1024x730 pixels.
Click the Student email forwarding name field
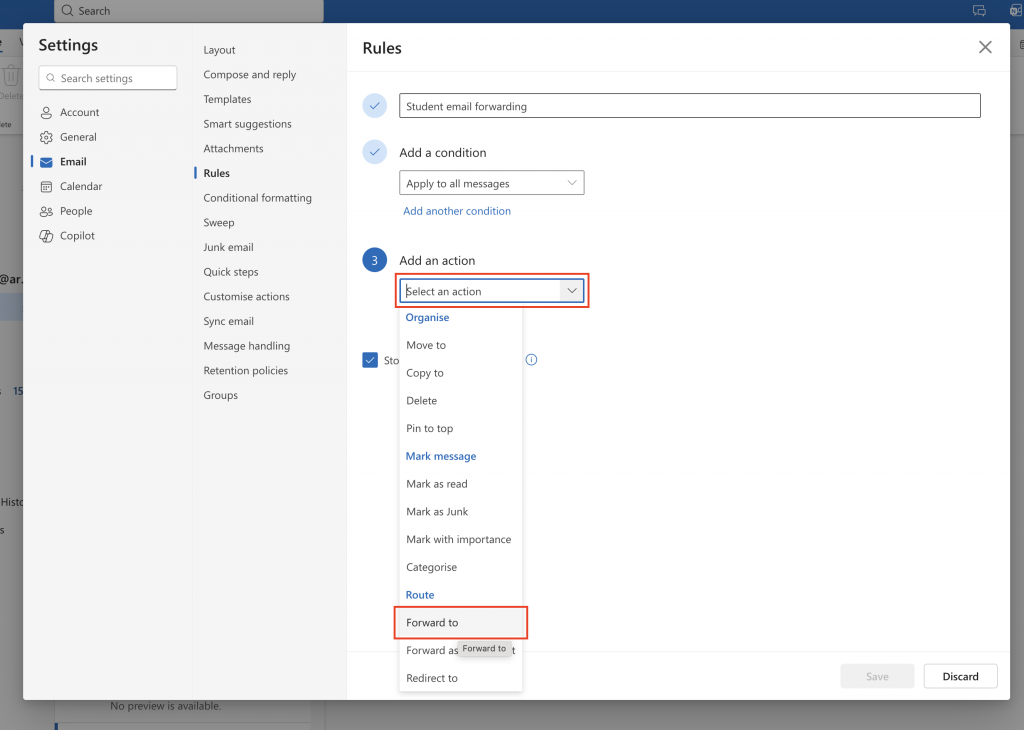click(688, 105)
